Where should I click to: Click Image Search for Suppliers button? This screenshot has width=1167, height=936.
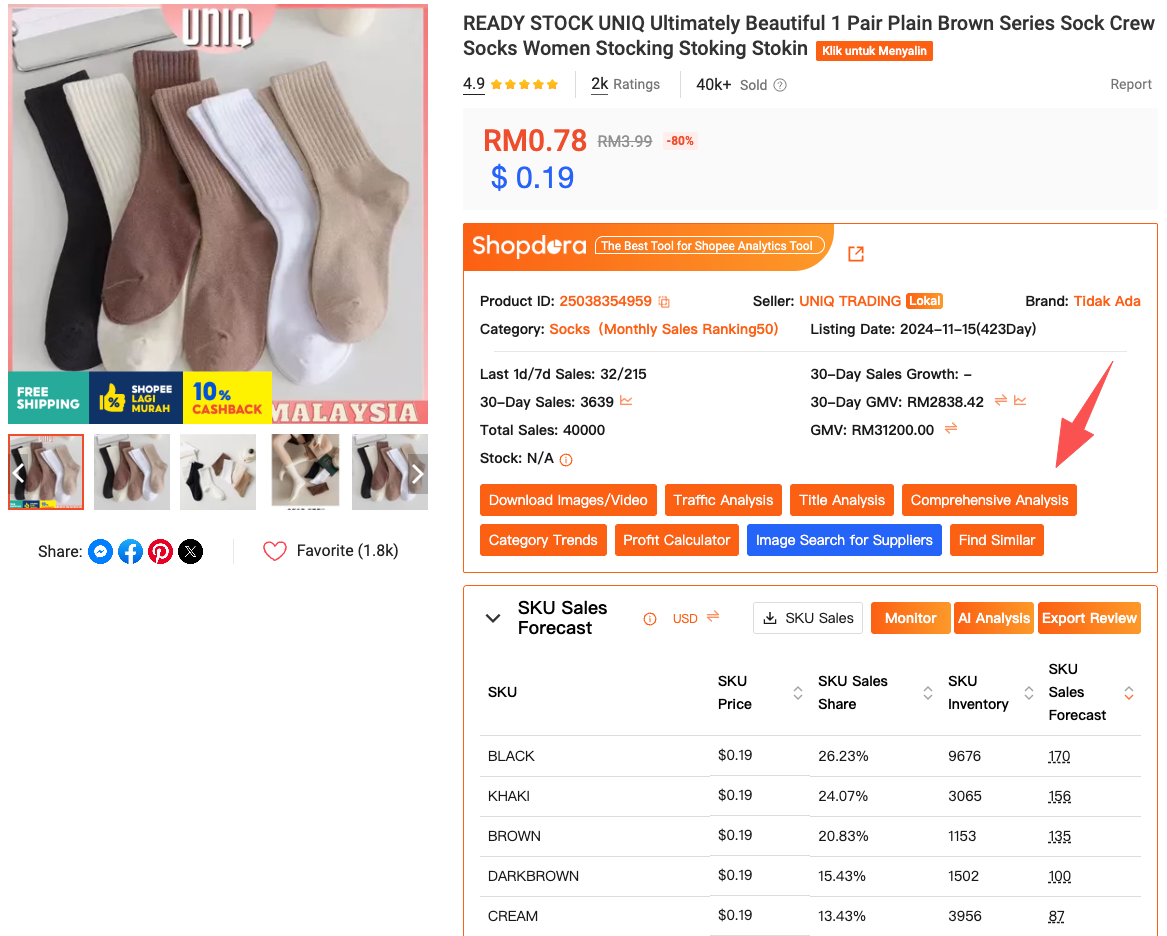(844, 540)
